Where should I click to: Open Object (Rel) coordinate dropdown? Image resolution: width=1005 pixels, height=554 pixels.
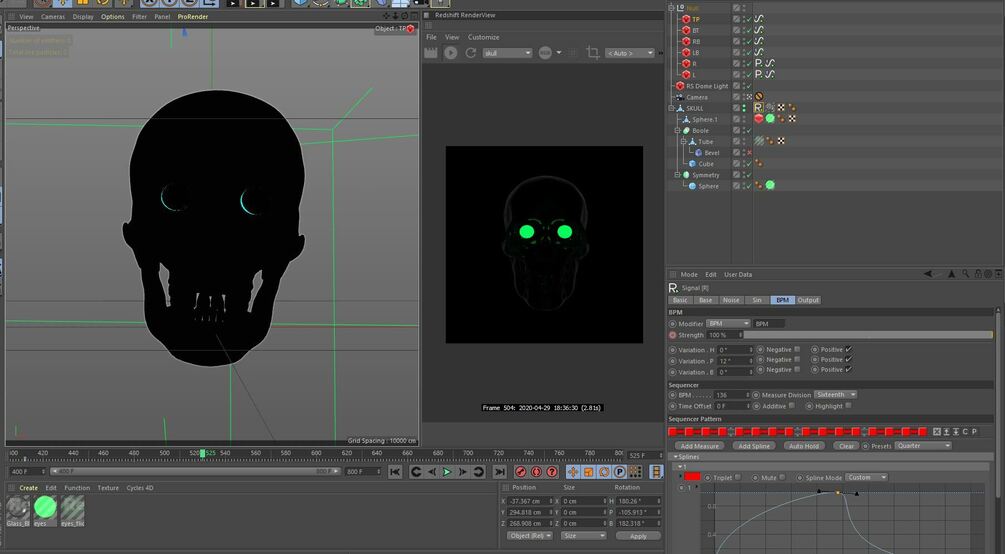tap(529, 536)
